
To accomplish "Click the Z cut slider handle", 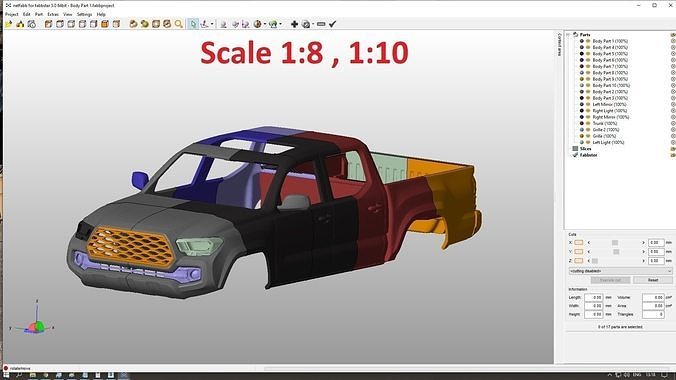I will pyautogui.click(x=595, y=261).
